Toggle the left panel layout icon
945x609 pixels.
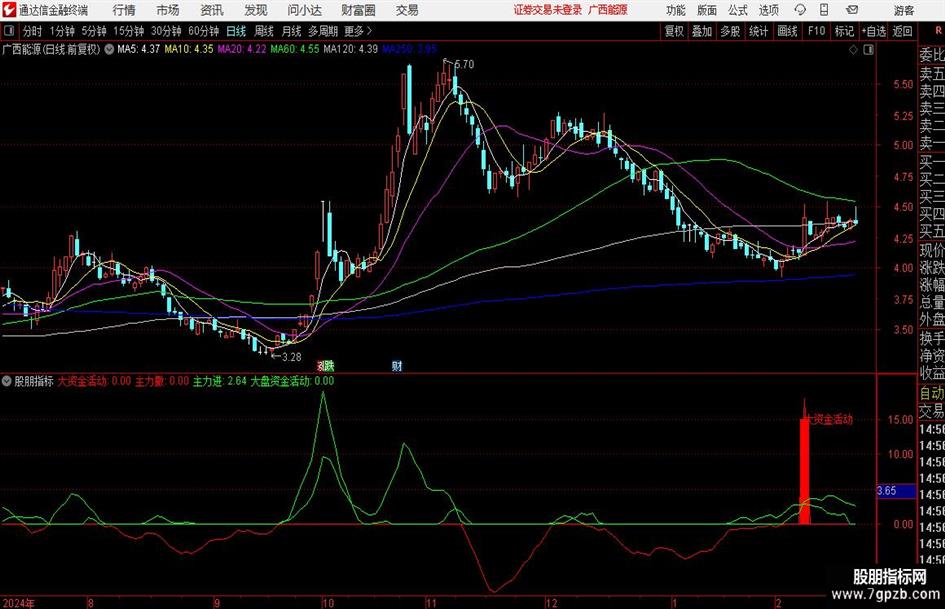pyautogui.click(x=9, y=31)
